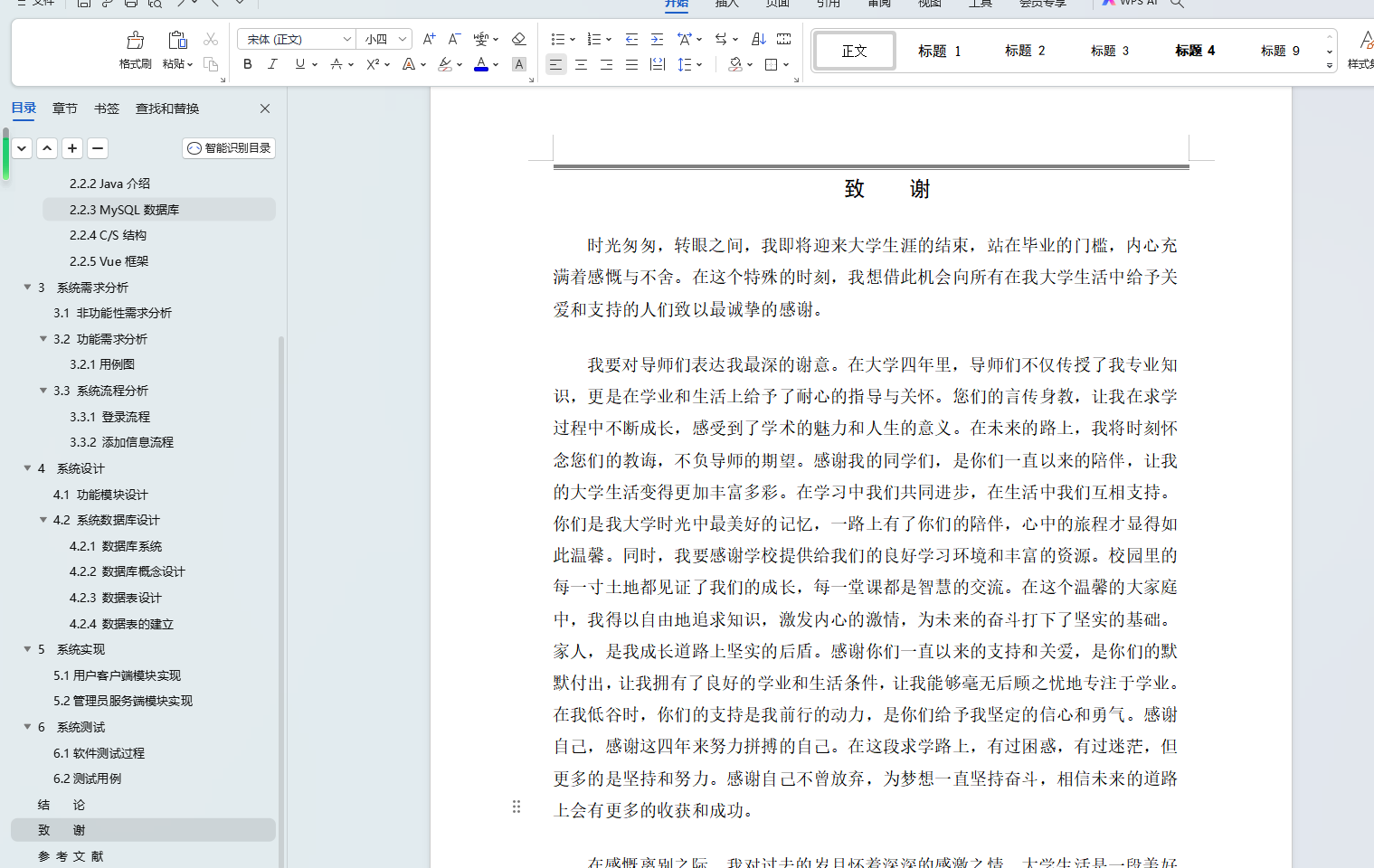Click the Sort icon in paragraph group
Viewport: 1374px width, 868px height.
click(758, 39)
